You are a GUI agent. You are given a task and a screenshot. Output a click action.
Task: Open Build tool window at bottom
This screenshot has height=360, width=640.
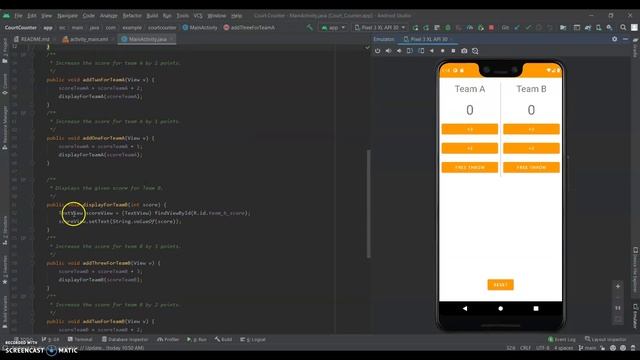[223, 339]
